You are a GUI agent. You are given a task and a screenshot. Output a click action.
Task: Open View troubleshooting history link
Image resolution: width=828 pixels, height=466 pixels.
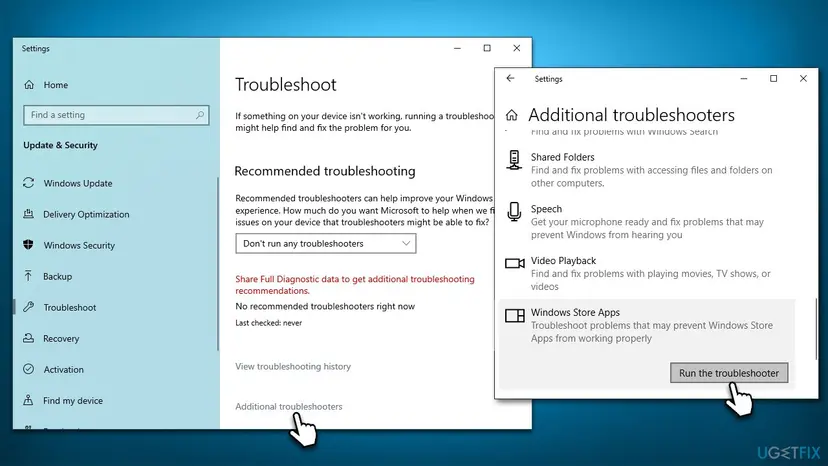[293, 366]
